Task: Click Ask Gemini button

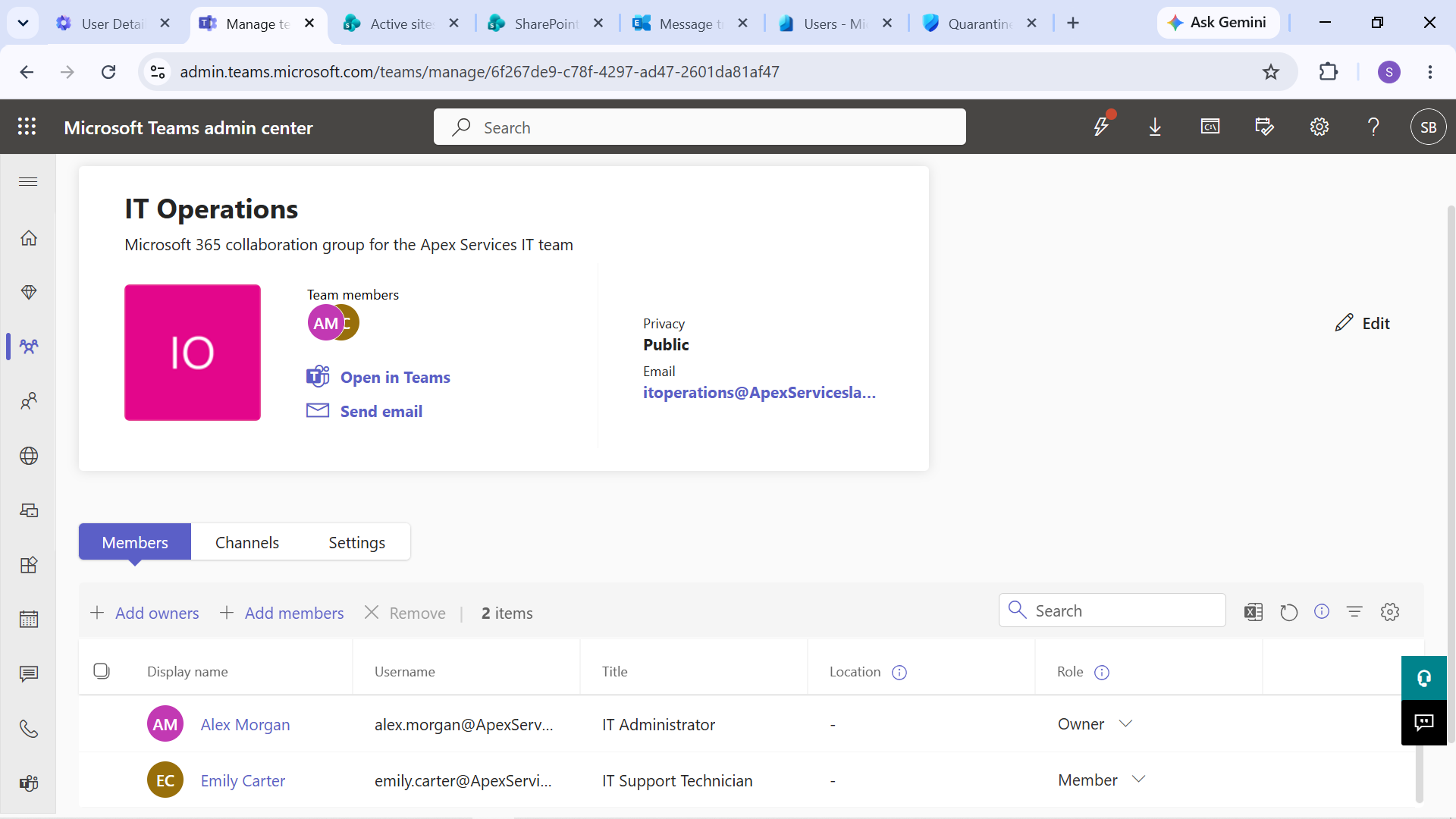Action: pyautogui.click(x=1218, y=23)
